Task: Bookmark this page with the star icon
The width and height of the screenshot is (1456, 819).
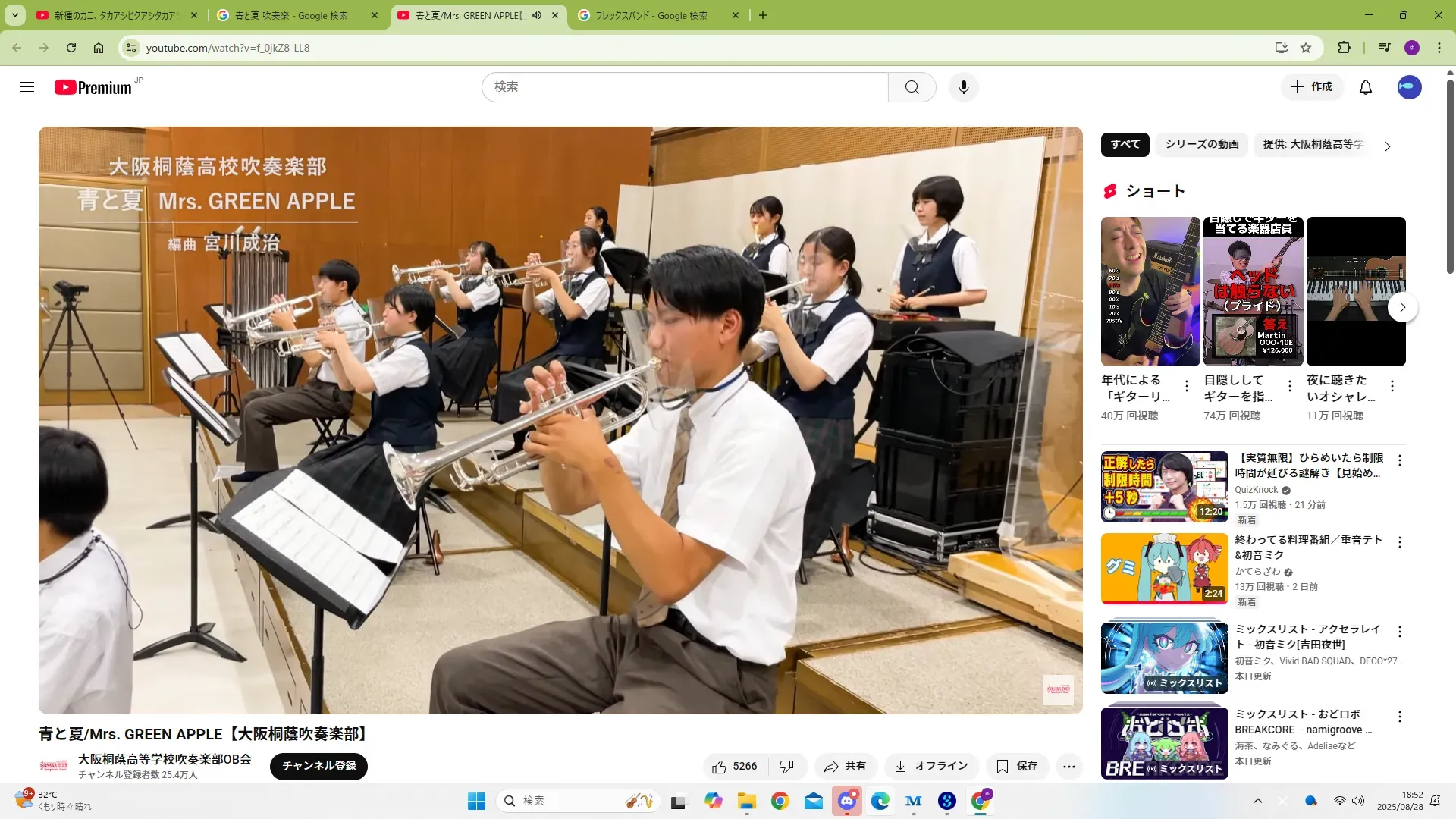Action: (x=1306, y=48)
